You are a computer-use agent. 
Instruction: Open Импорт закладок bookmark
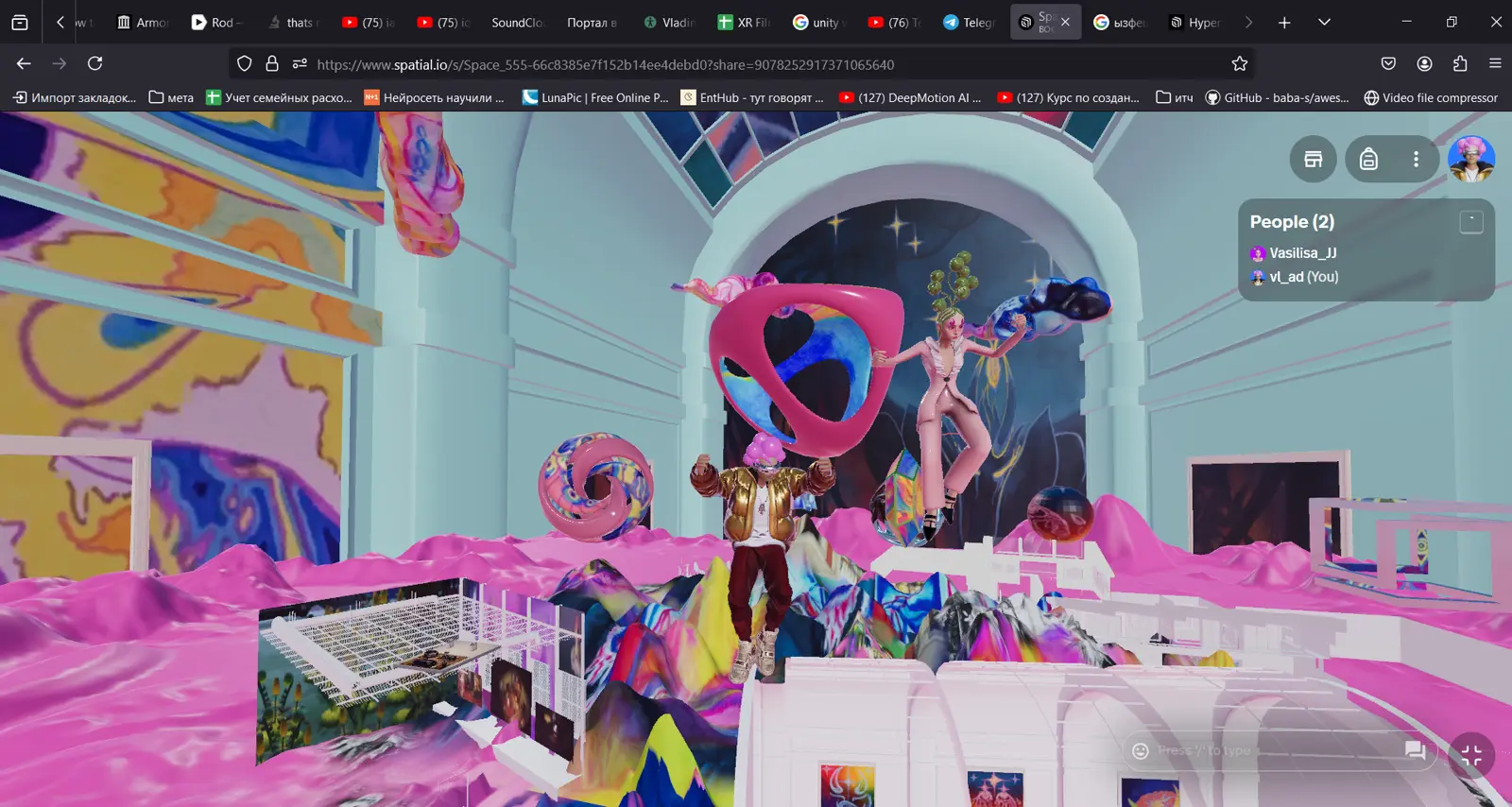click(x=75, y=97)
